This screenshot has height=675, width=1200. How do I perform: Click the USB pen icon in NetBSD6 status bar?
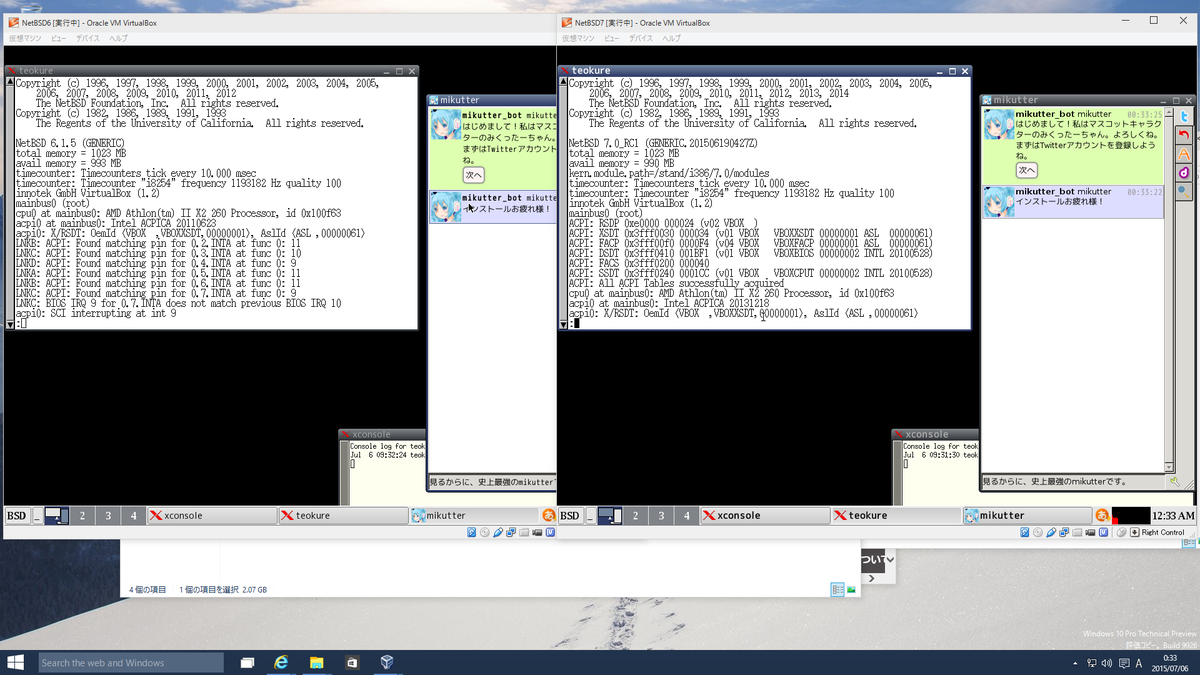click(x=497, y=533)
